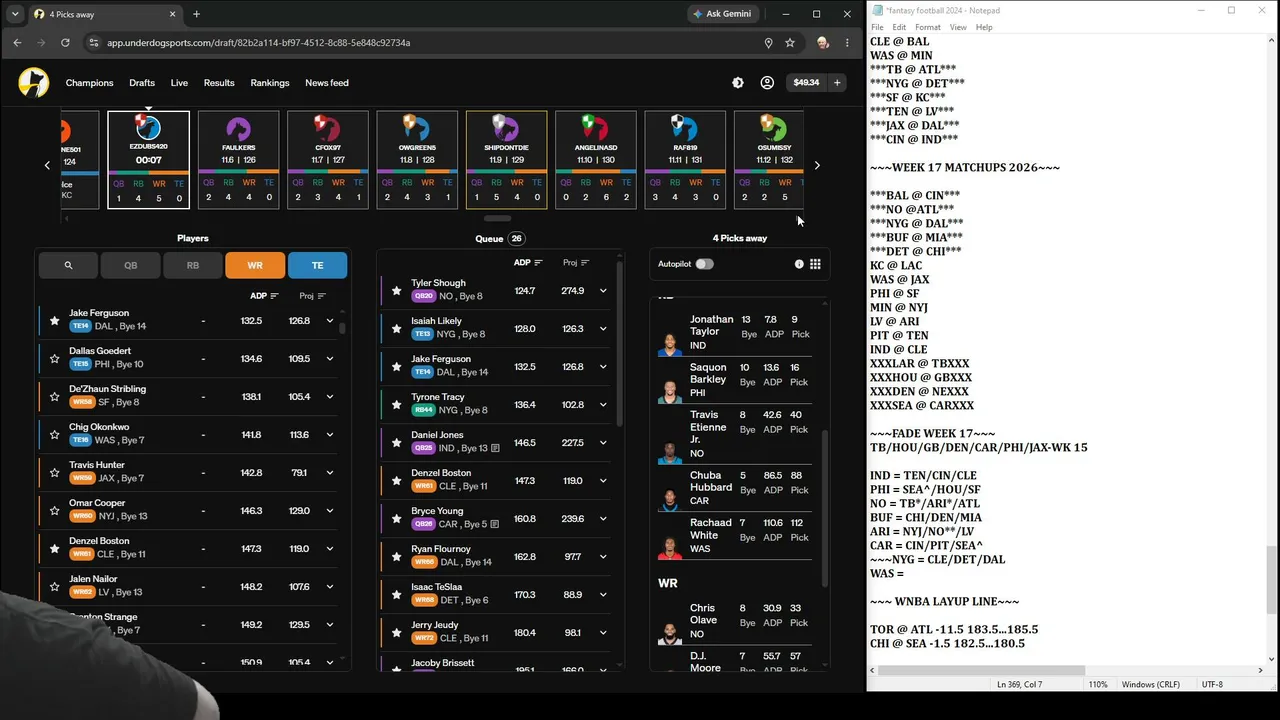Screen dimensions: 1280x720
Task: Expand Omar Cooper's row in the Players list
Action: [329, 511]
